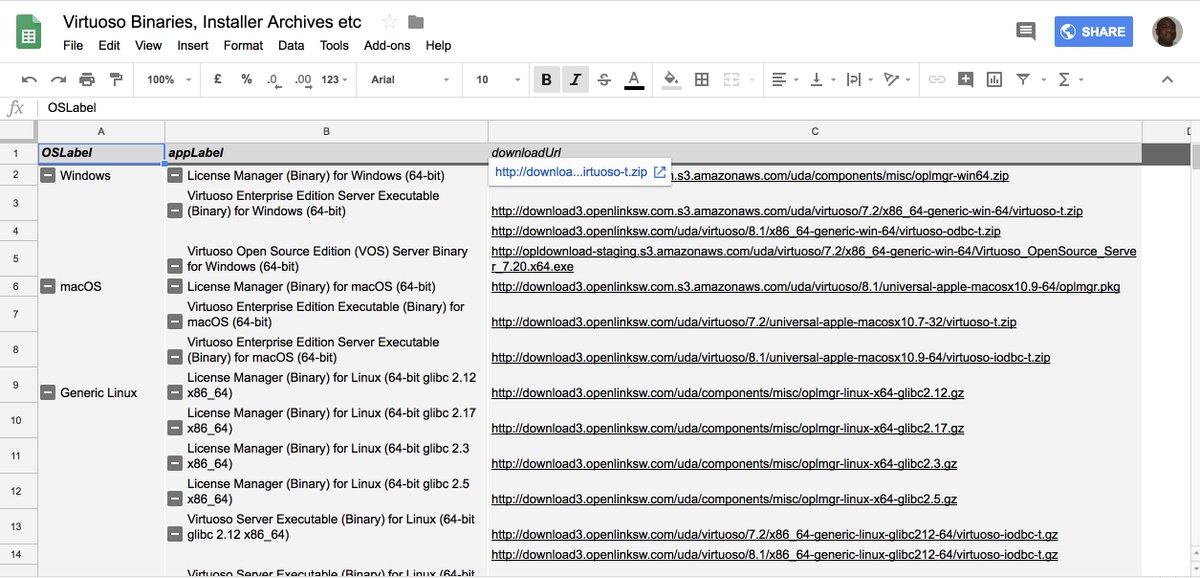Viewport: 1200px width, 578px height.
Task: Move document to folder icon
Action: (x=416, y=22)
